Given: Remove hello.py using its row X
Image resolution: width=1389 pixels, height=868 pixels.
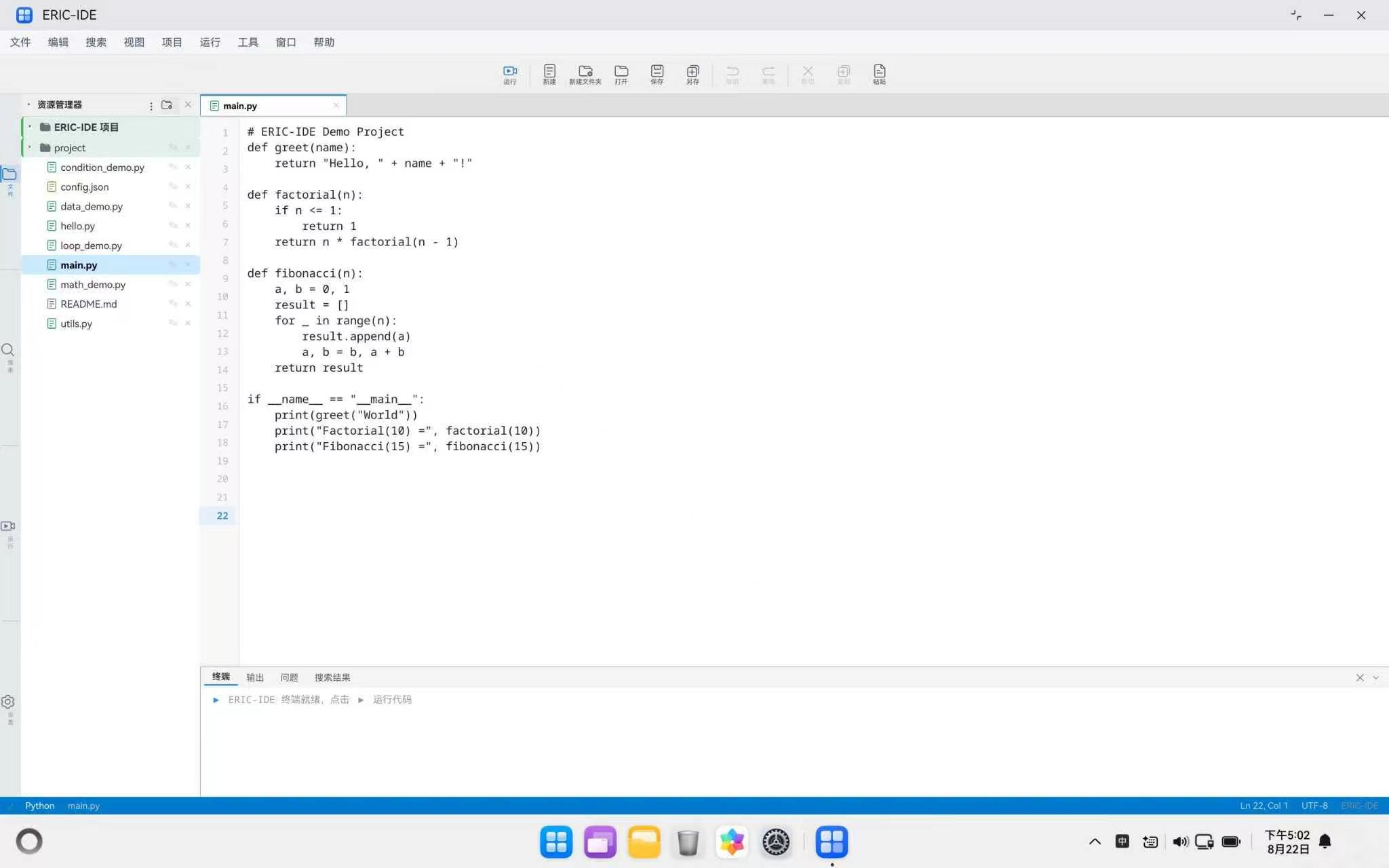Looking at the screenshot, I should [x=188, y=225].
